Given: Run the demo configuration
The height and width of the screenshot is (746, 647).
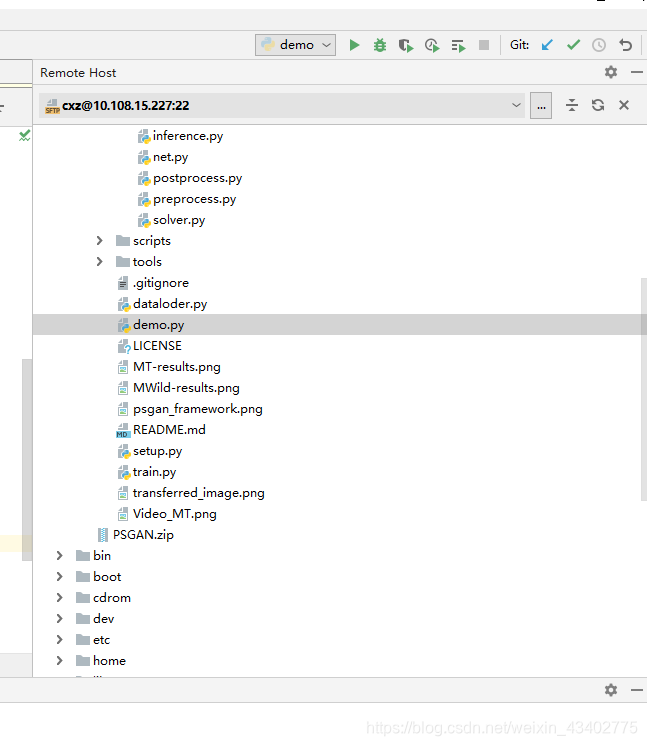Looking at the screenshot, I should tap(354, 45).
